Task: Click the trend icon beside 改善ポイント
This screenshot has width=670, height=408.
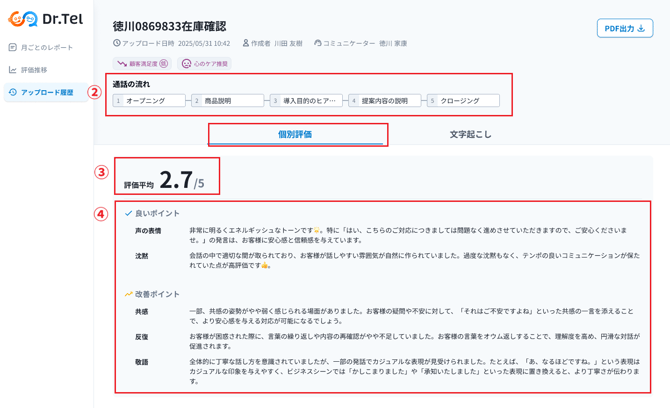Action: click(x=128, y=294)
